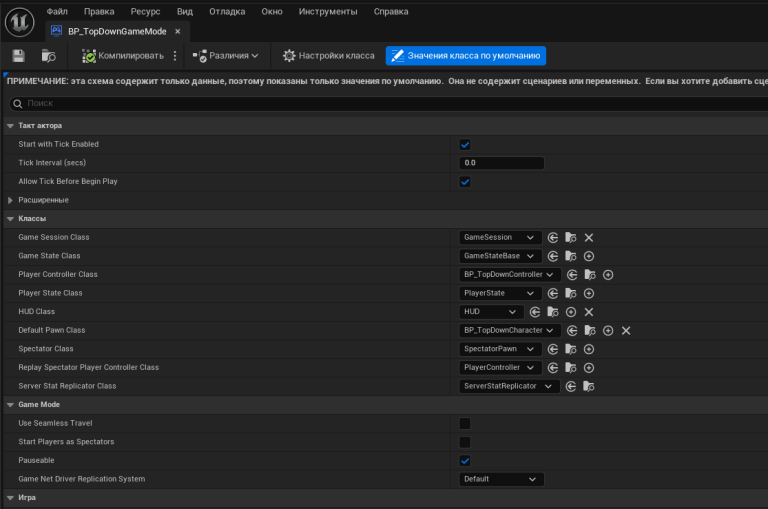Click the Save floppy disk icon

pyautogui.click(x=19, y=56)
